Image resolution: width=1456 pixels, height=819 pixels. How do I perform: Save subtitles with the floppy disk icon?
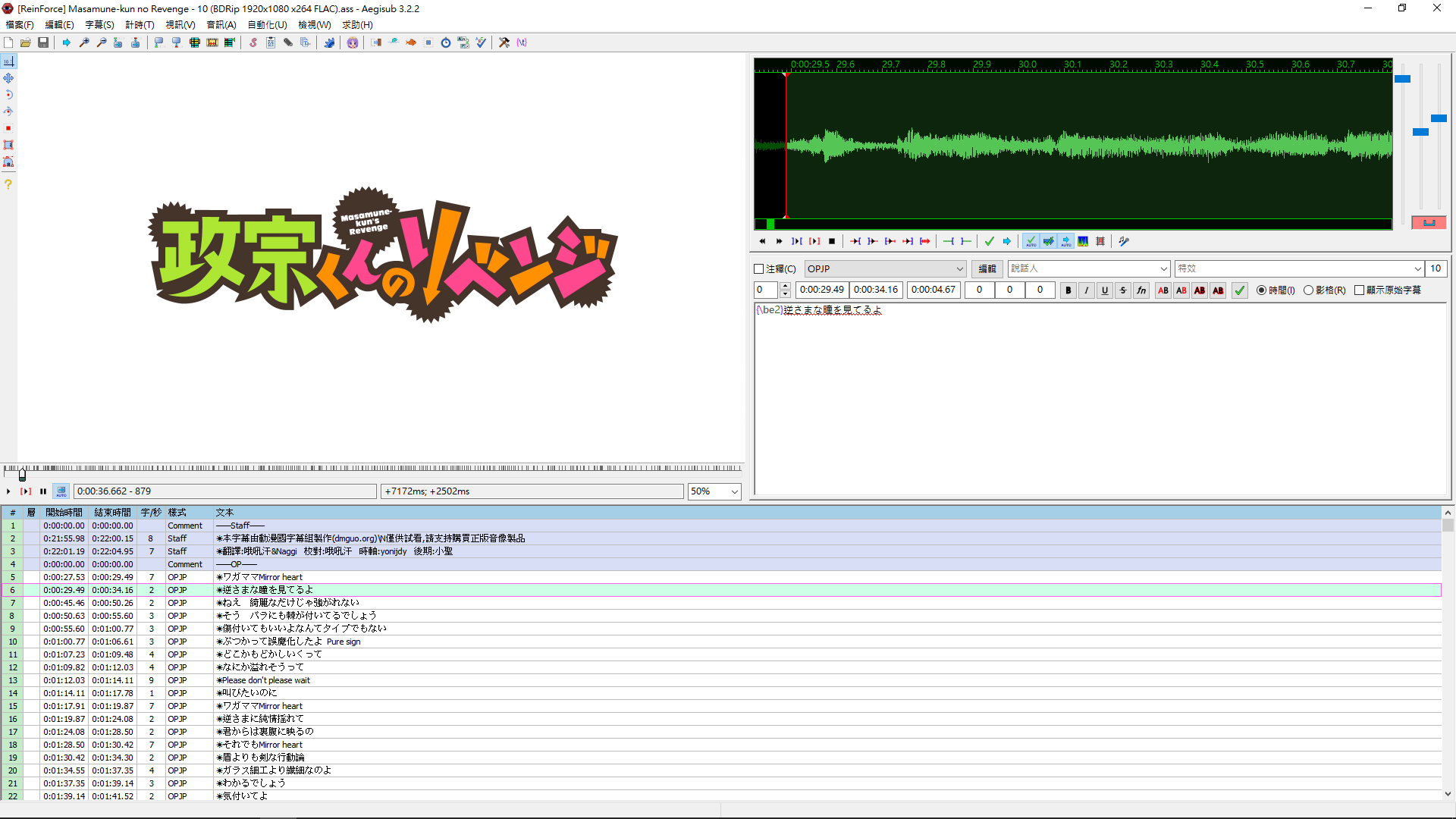coord(43,42)
